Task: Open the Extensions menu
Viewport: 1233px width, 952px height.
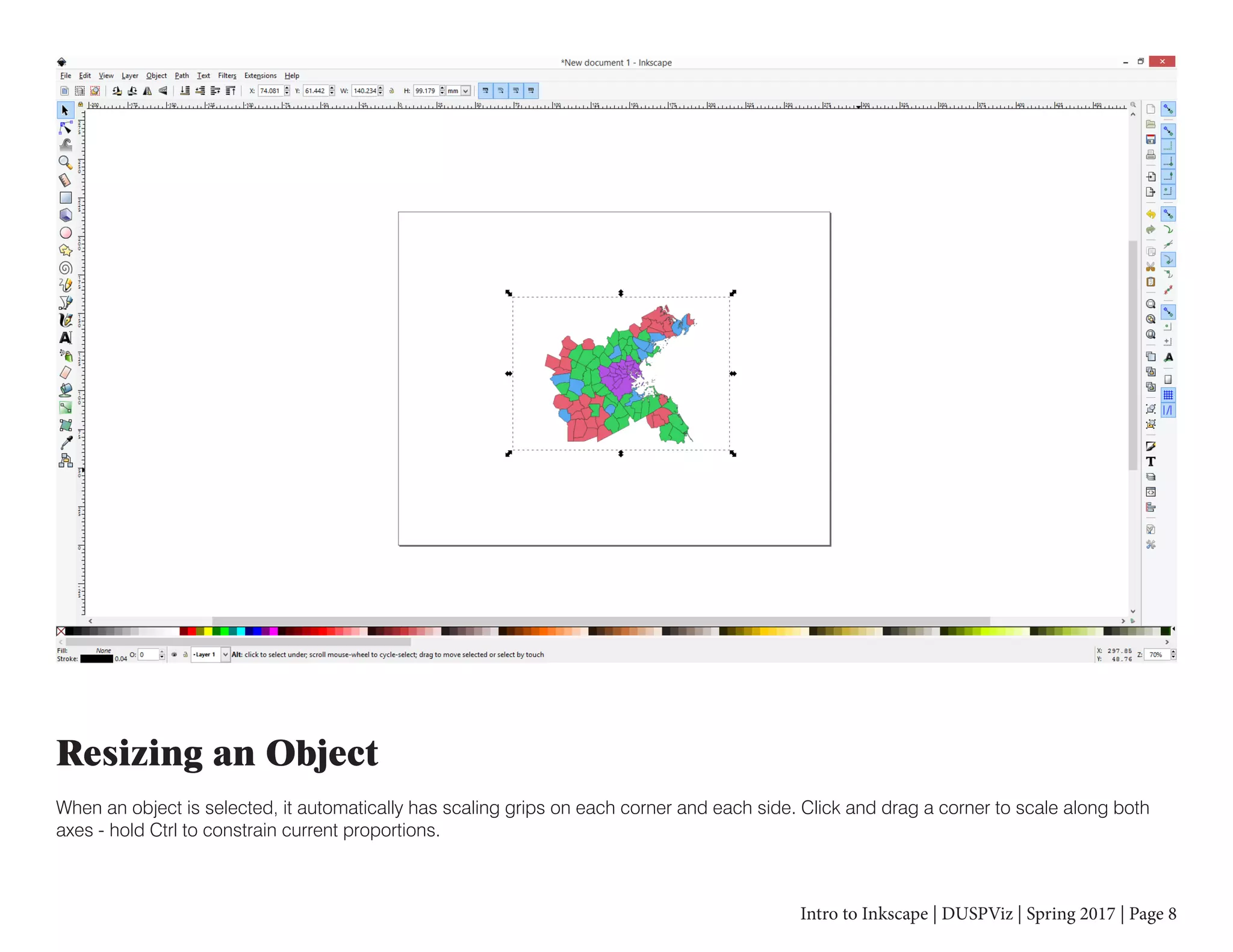Action: coord(260,76)
